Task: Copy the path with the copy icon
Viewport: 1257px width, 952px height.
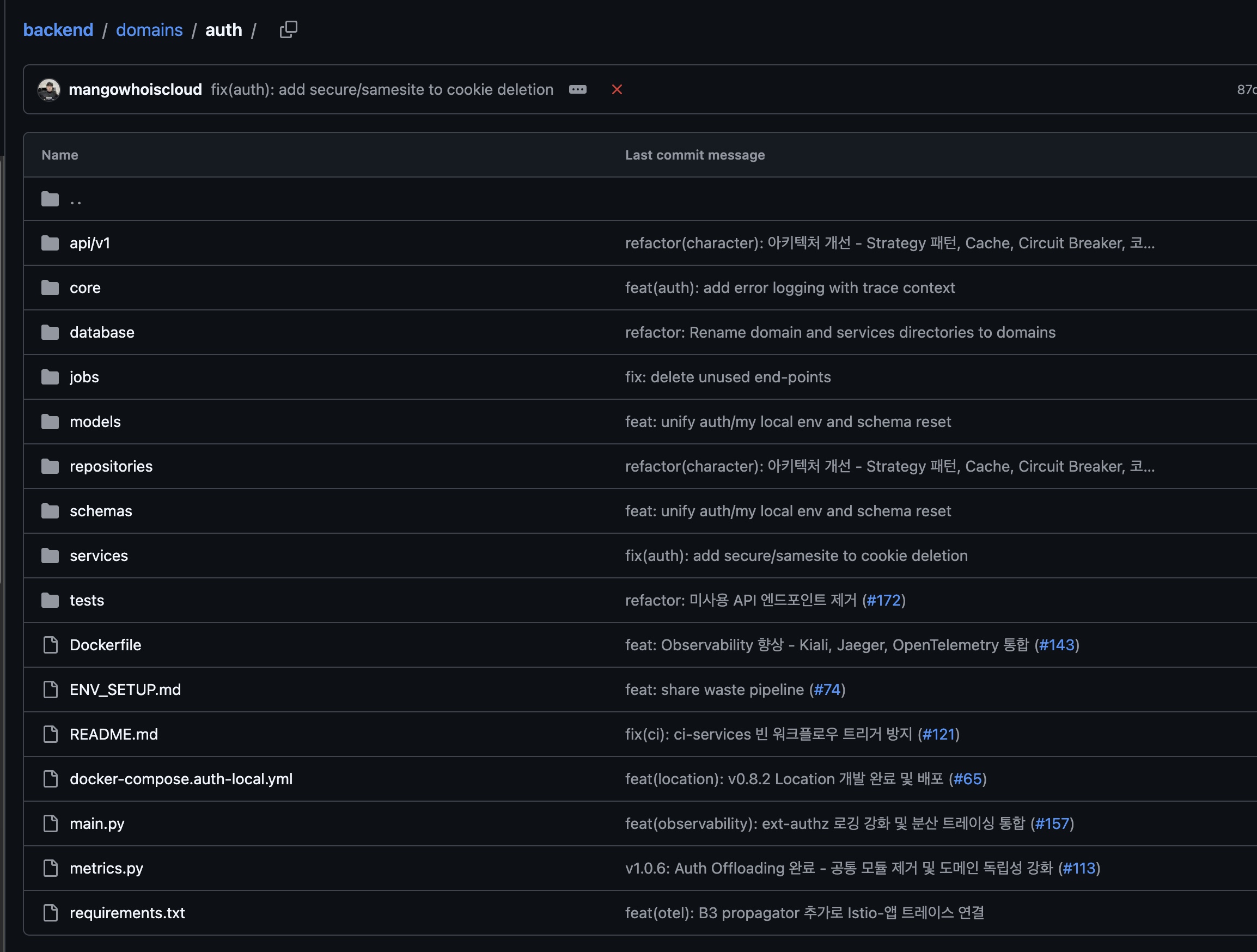Action: 288,29
